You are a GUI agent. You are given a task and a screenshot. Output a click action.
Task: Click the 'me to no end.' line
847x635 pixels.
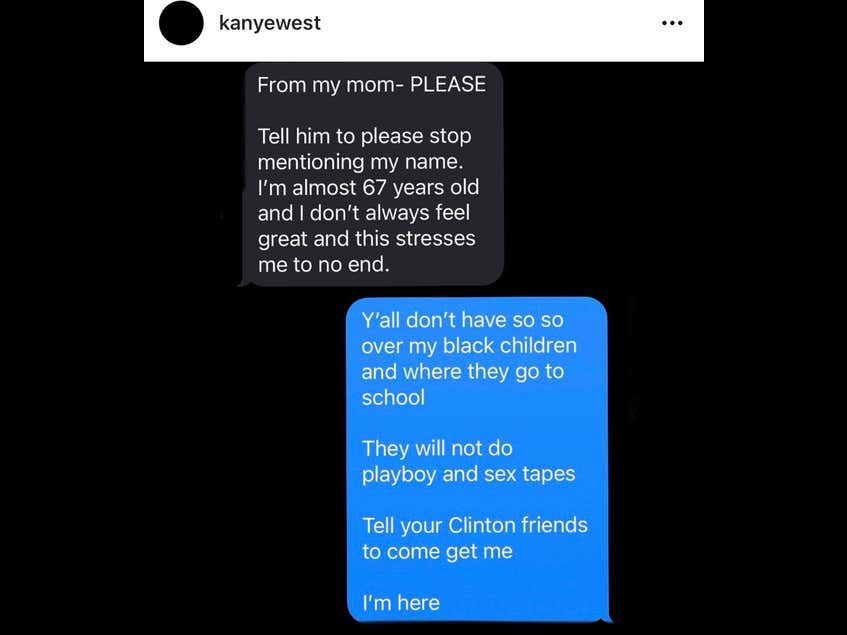(x=323, y=265)
